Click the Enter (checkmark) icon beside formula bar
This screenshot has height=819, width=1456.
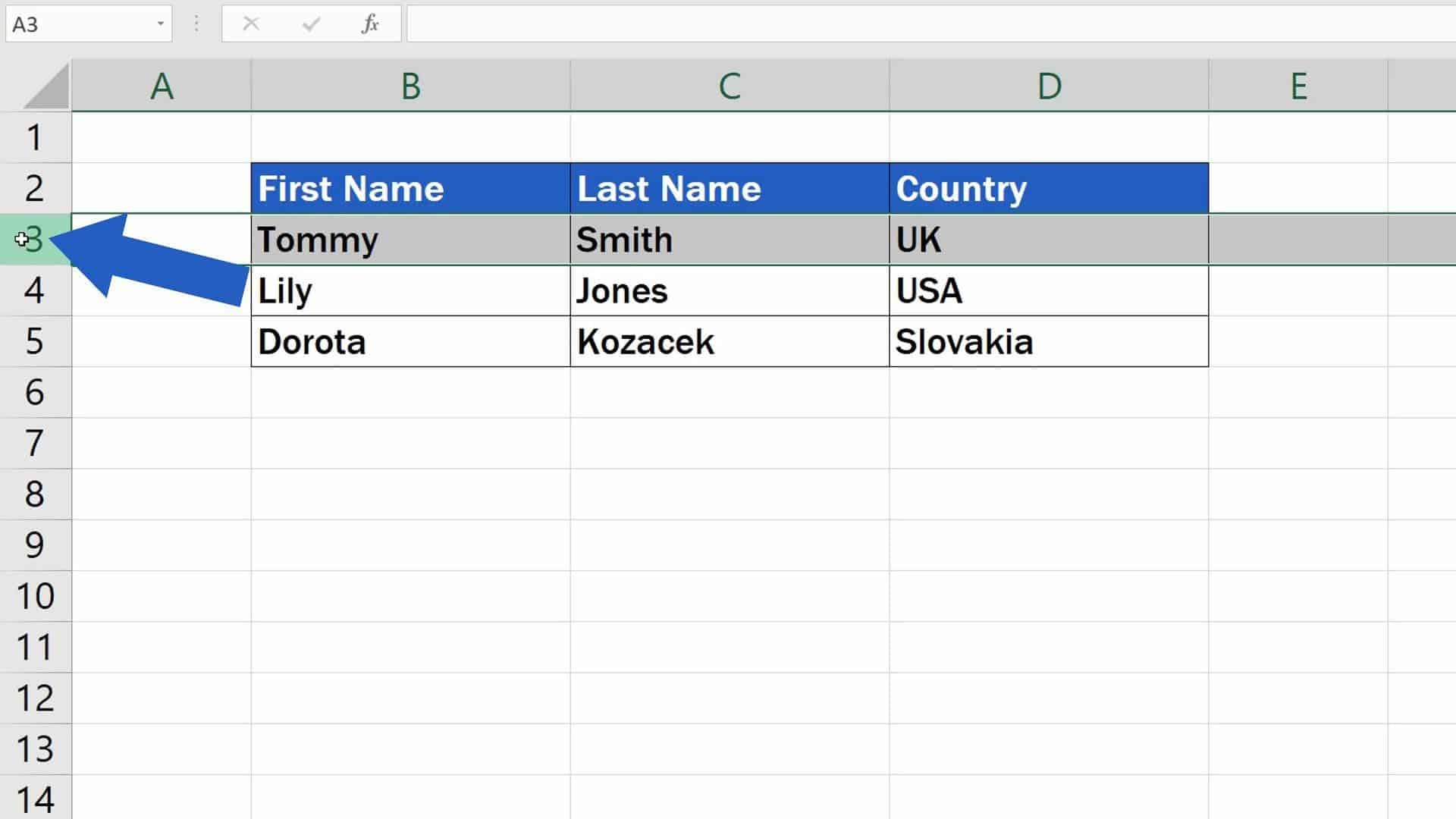(309, 24)
